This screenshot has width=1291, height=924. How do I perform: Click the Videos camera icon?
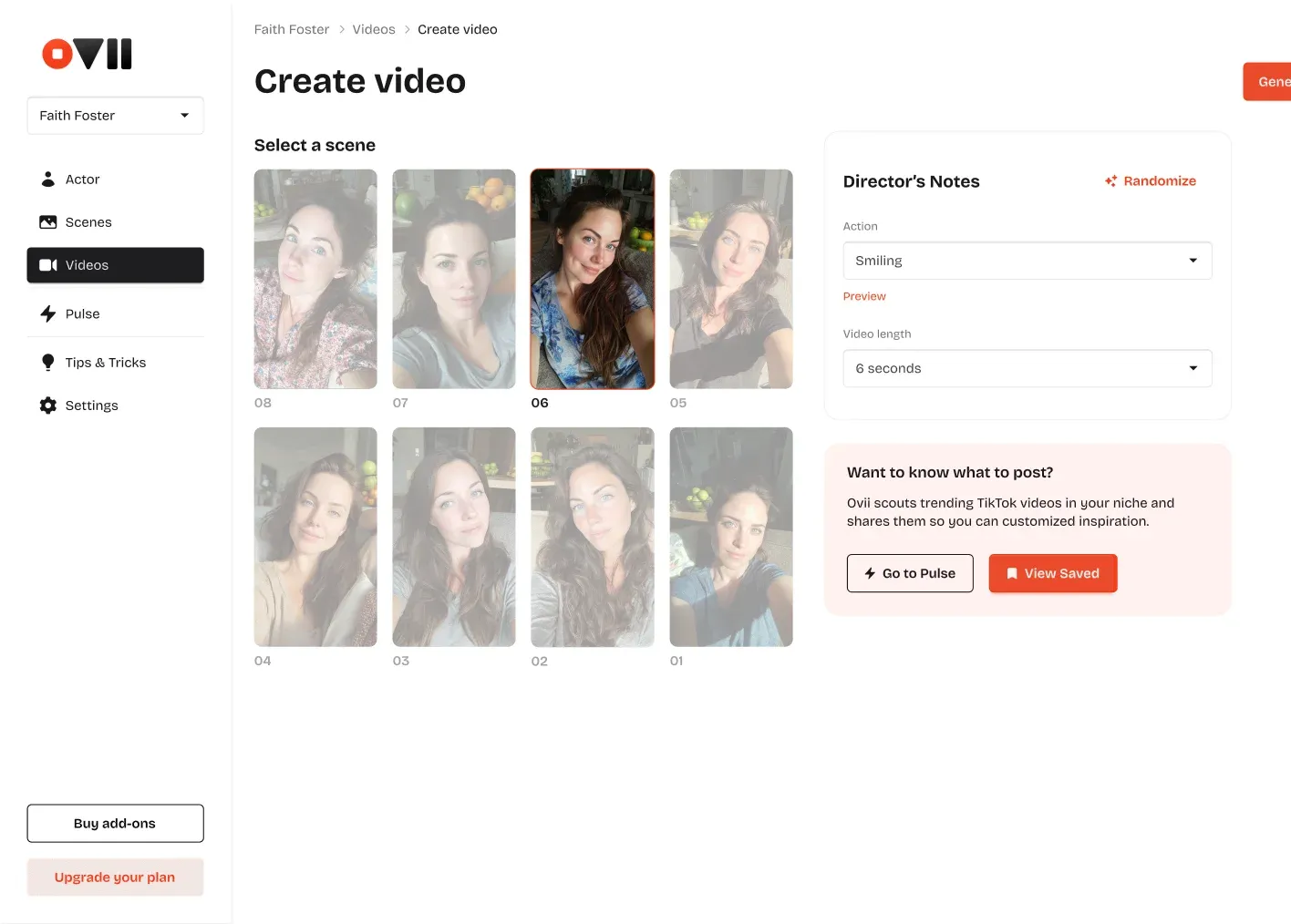pyautogui.click(x=48, y=265)
